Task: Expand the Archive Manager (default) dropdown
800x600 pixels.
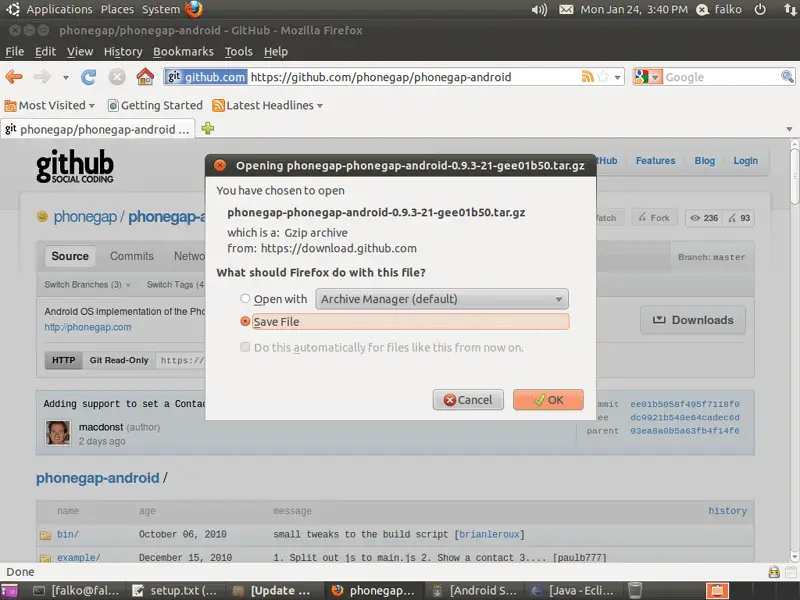Action: point(442,299)
